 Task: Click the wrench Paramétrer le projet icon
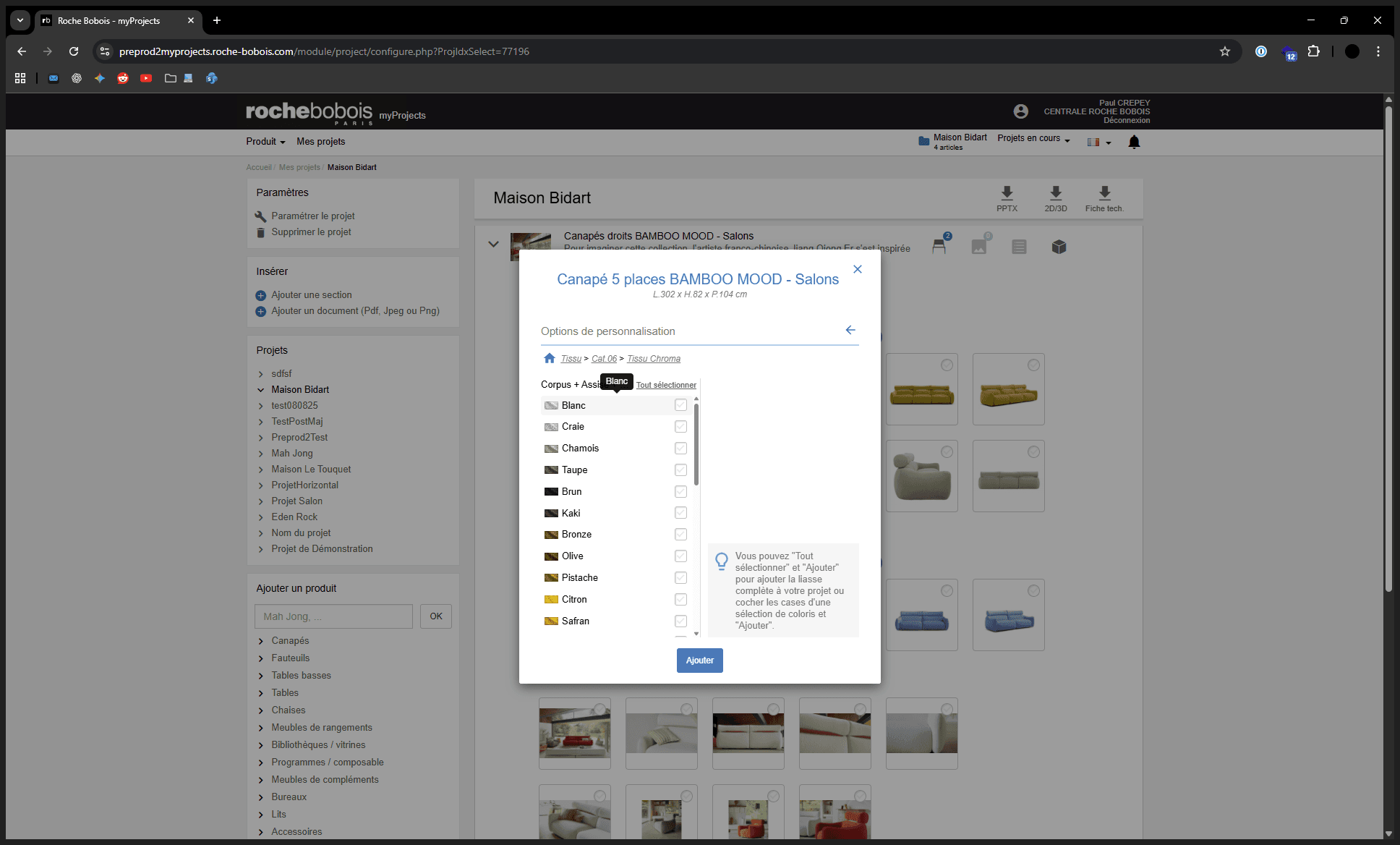(x=260, y=216)
